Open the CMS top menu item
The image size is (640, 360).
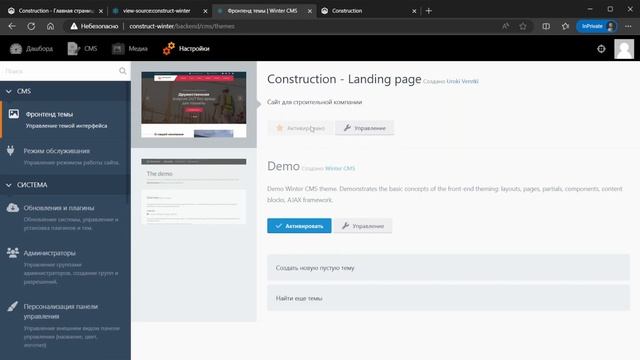(x=82, y=49)
